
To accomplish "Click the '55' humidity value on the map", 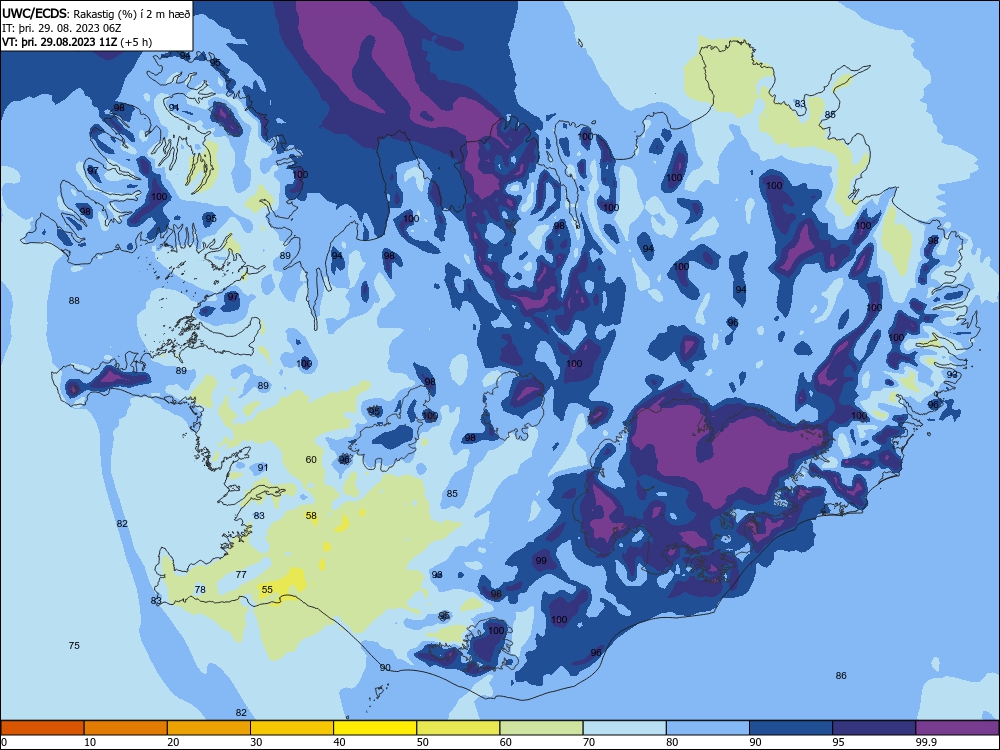I will 267,589.
